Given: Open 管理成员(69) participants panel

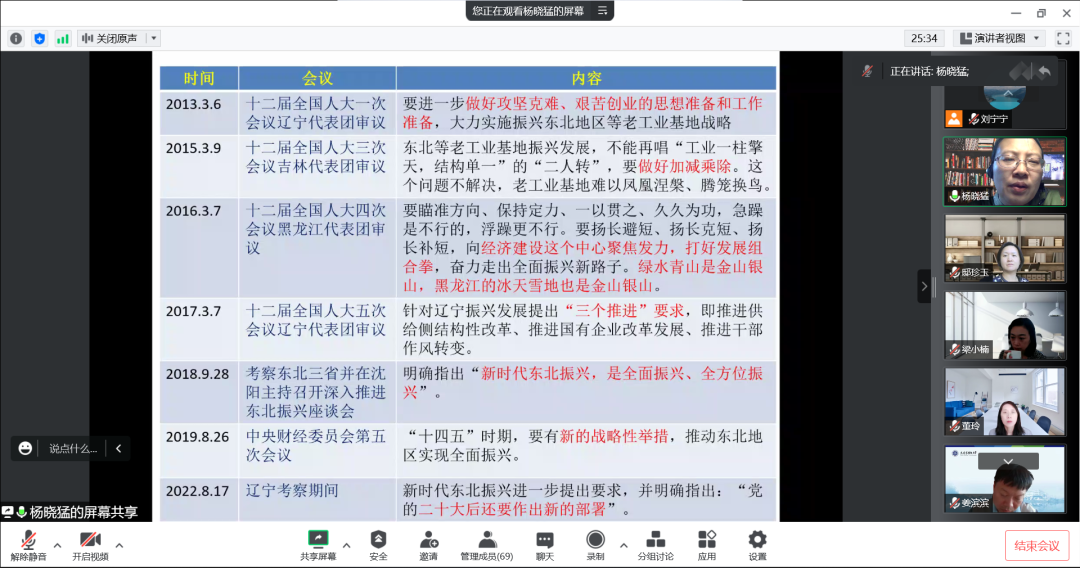Looking at the screenshot, I should tap(486, 545).
